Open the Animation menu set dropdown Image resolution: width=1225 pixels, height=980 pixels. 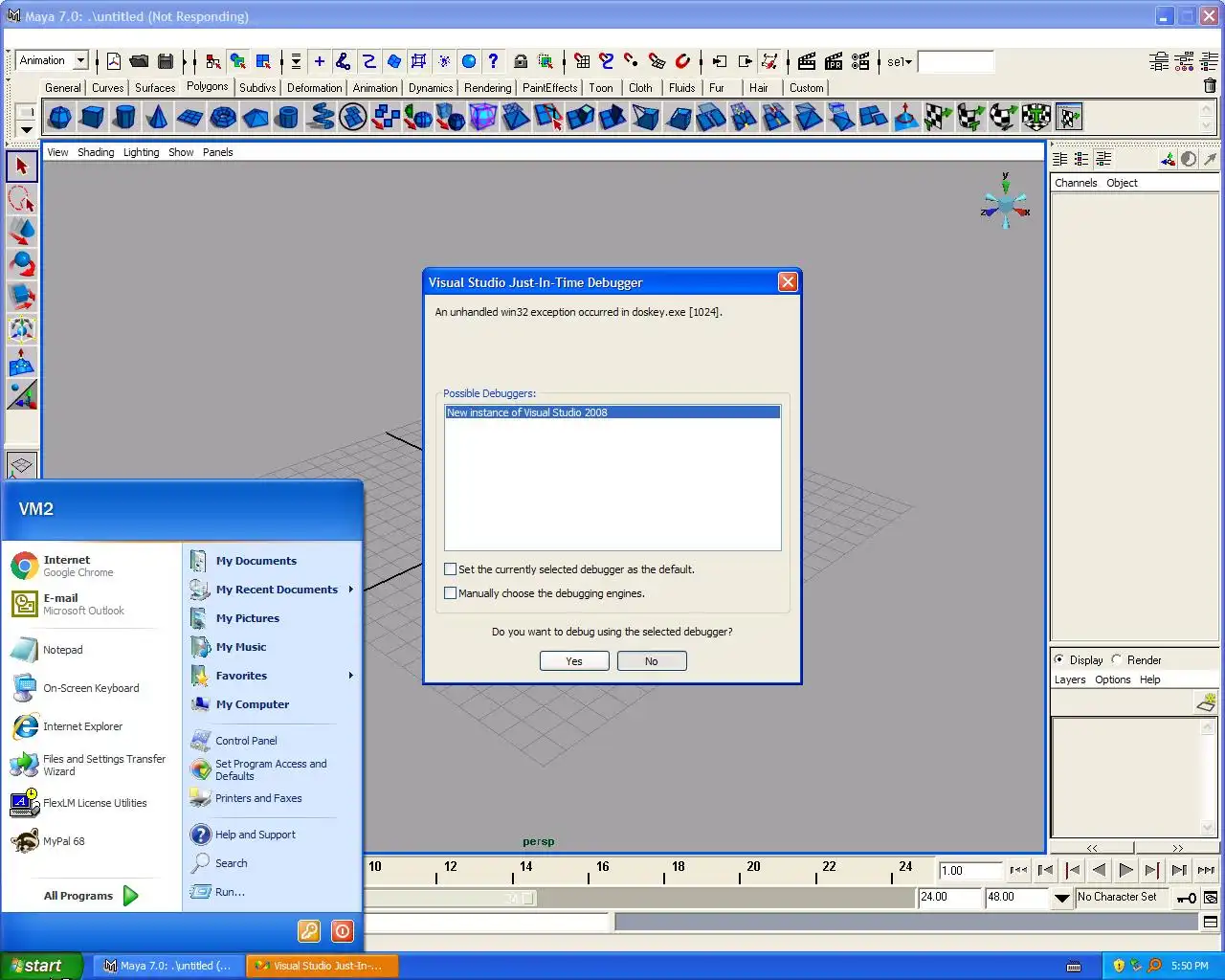click(80, 60)
